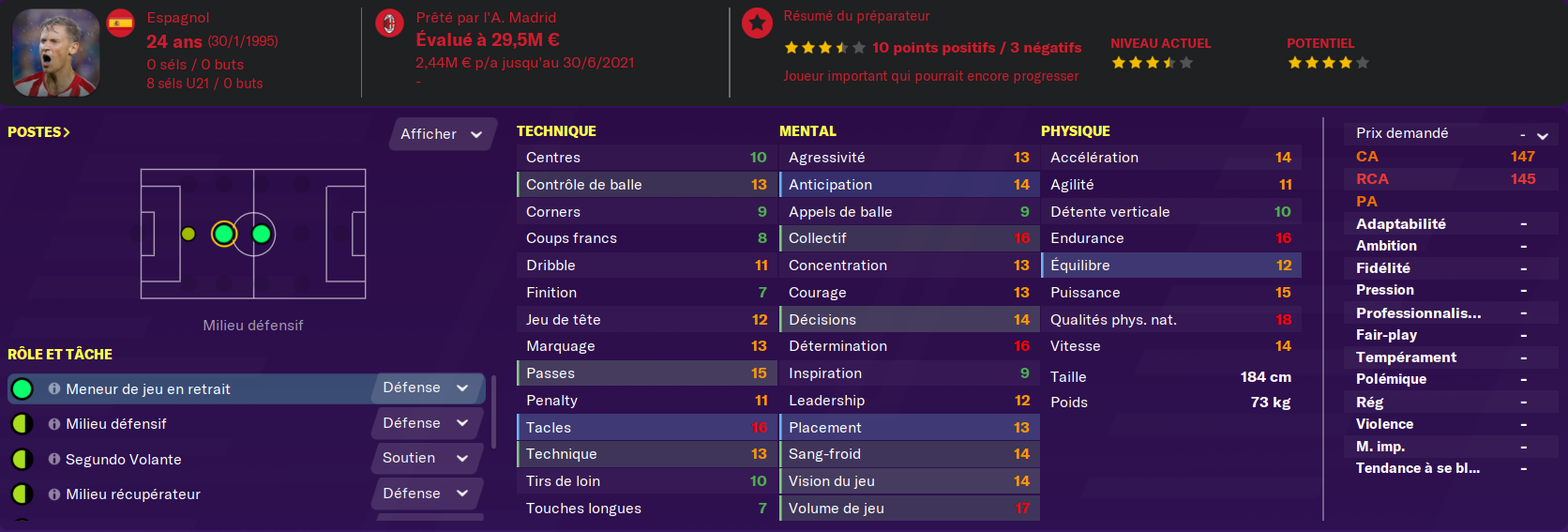Click the Potentiel star rating
The height and width of the screenshot is (532, 1568).
pos(1328,63)
